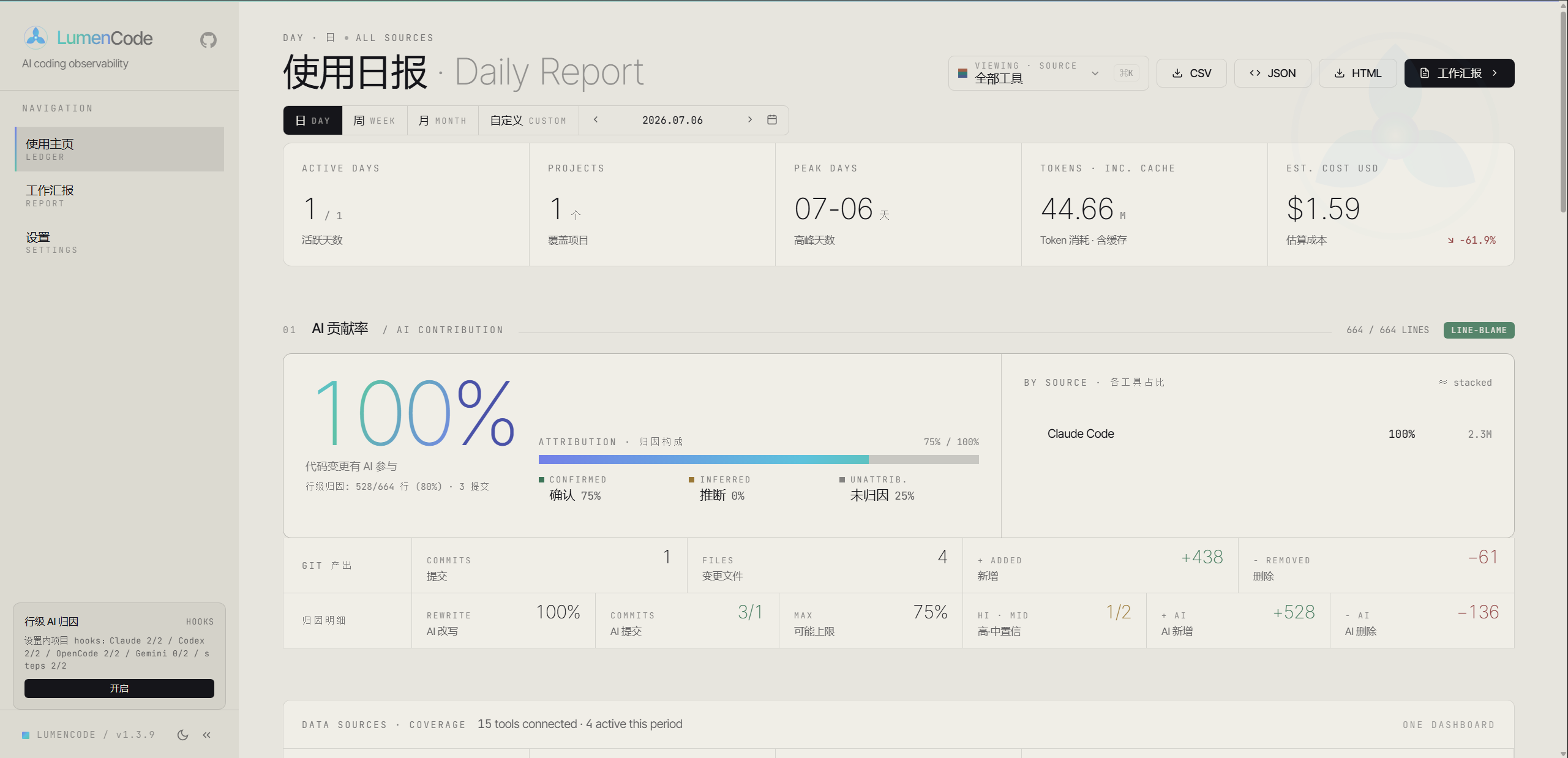
Task: Export report as JSON
Action: 1272,73
